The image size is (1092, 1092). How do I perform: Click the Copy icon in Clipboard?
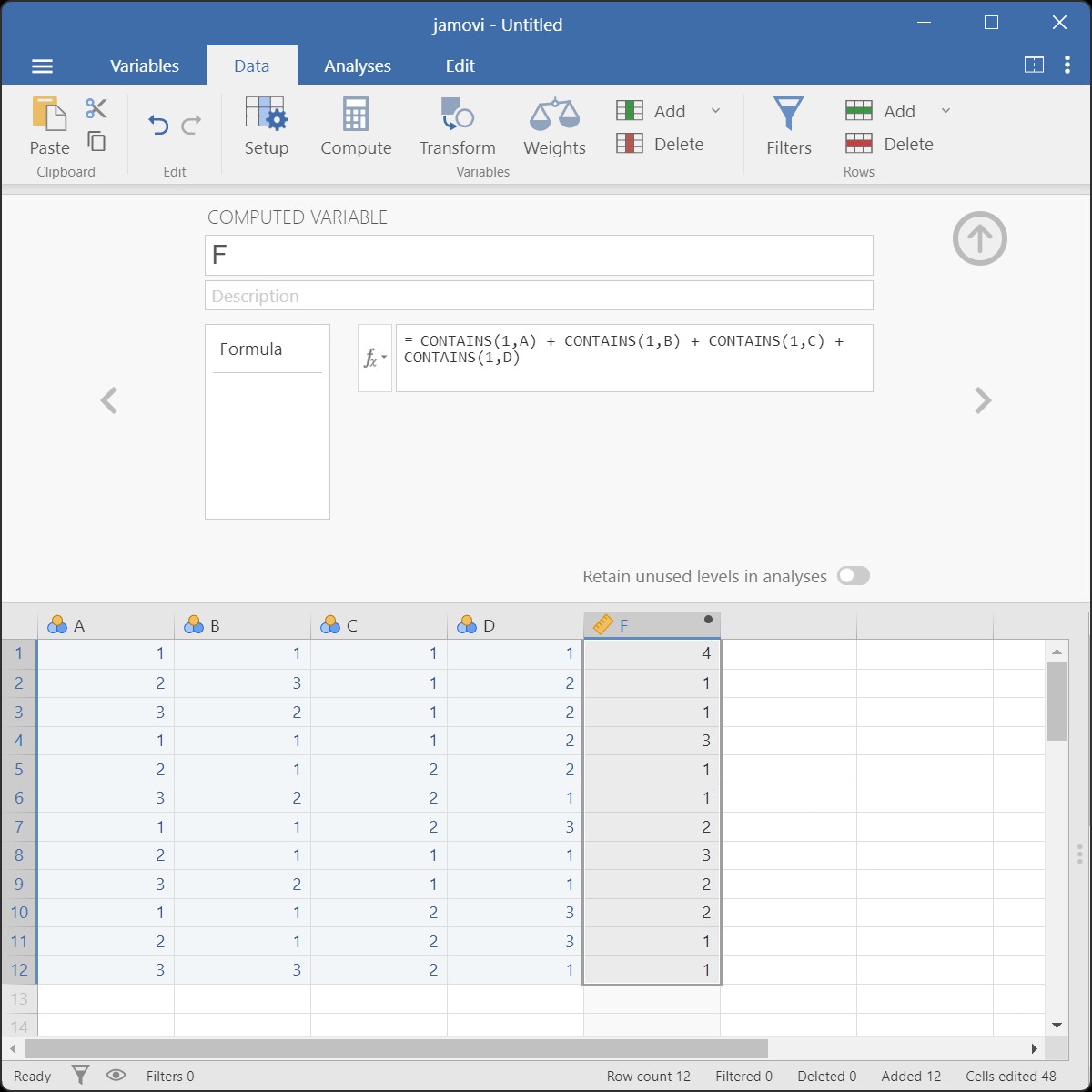96,141
